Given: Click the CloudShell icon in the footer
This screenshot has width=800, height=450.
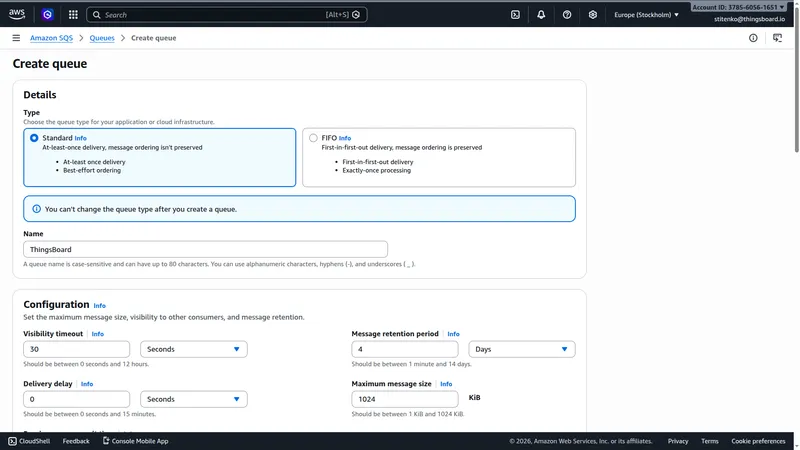Looking at the screenshot, I should [12, 441].
